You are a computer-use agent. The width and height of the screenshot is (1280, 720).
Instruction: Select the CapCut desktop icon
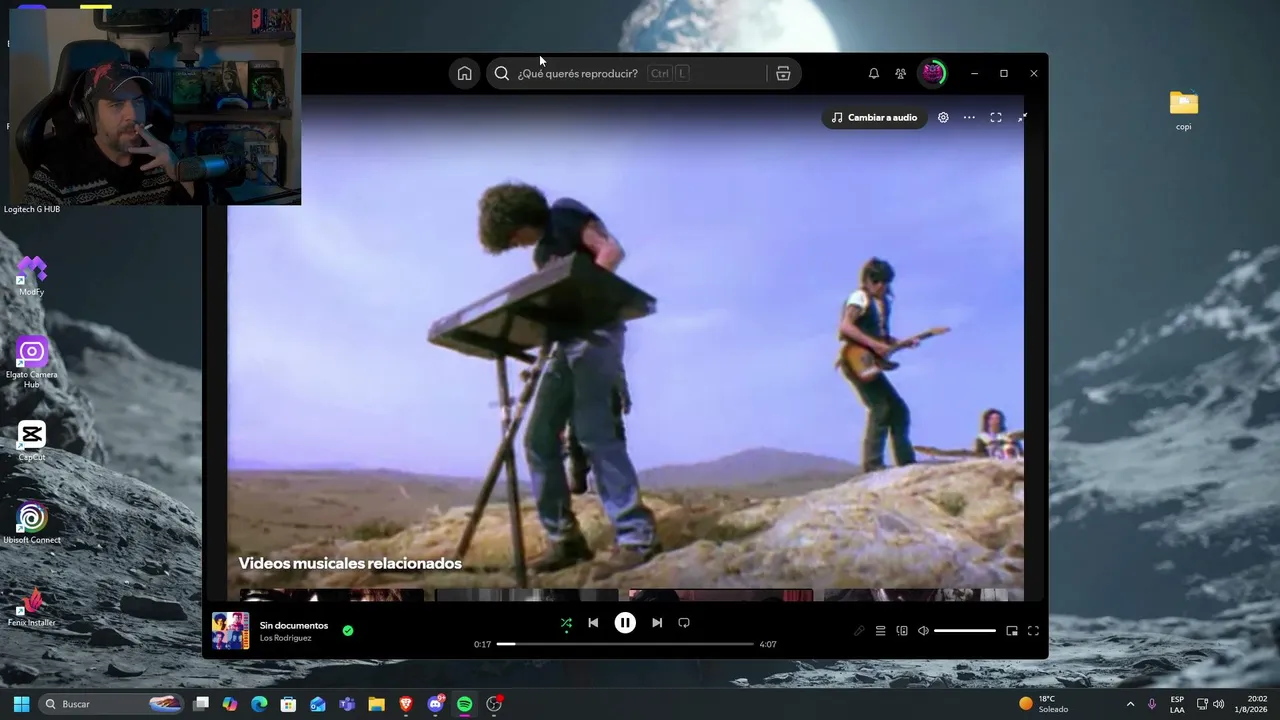(31, 441)
